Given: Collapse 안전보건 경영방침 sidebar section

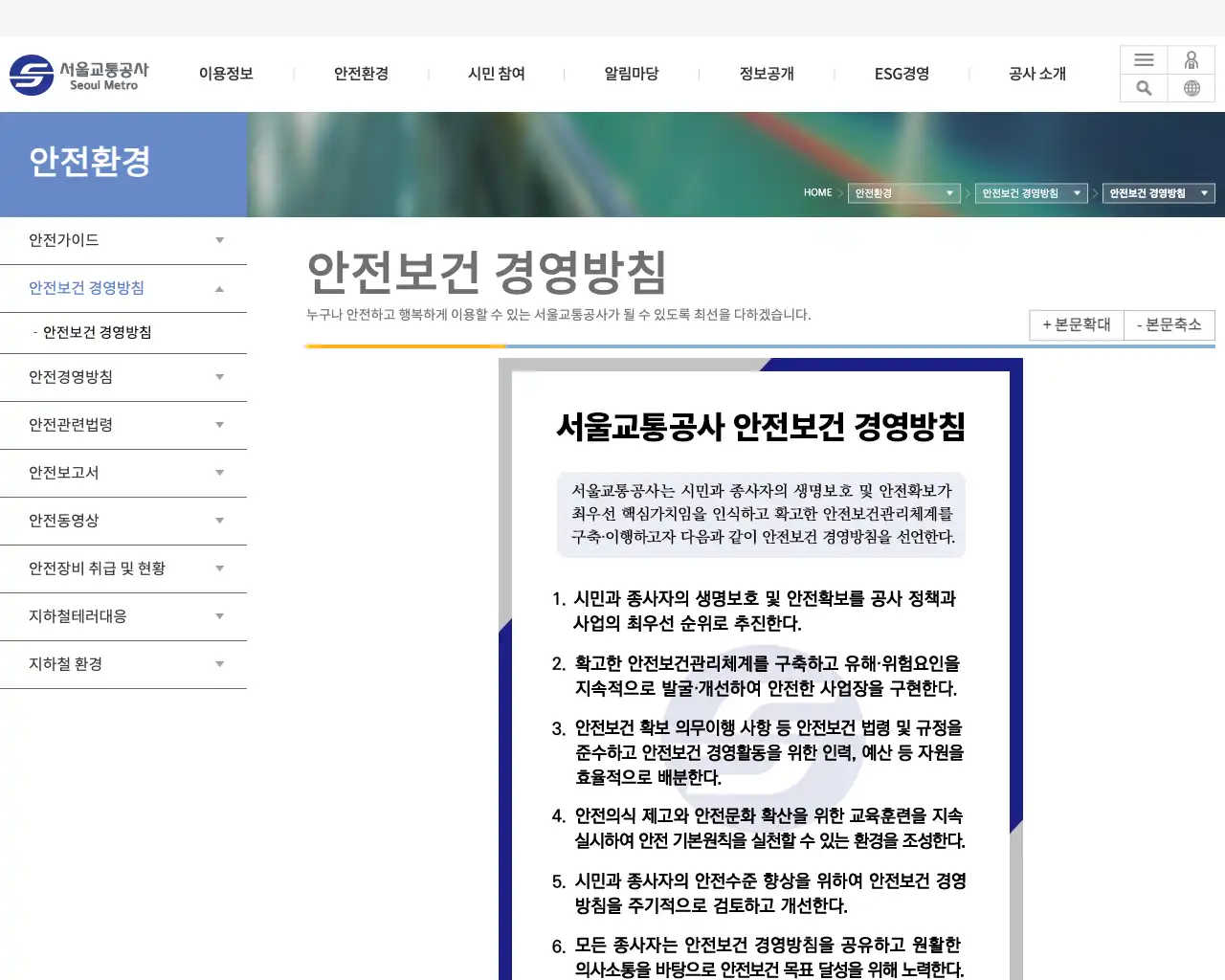Looking at the screenshot, I should [123, 288].
